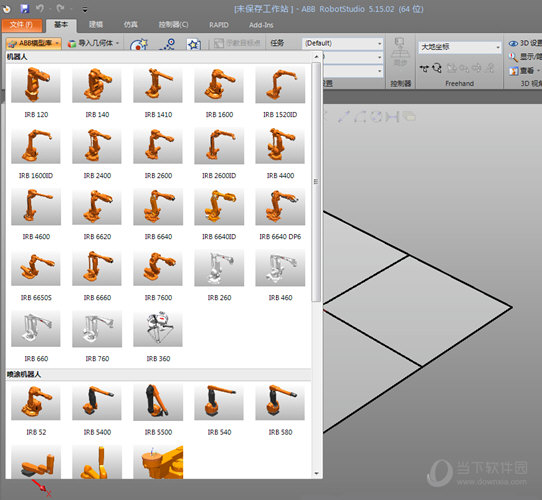Click the synchronize controller icon

click(x=400, y=52)
